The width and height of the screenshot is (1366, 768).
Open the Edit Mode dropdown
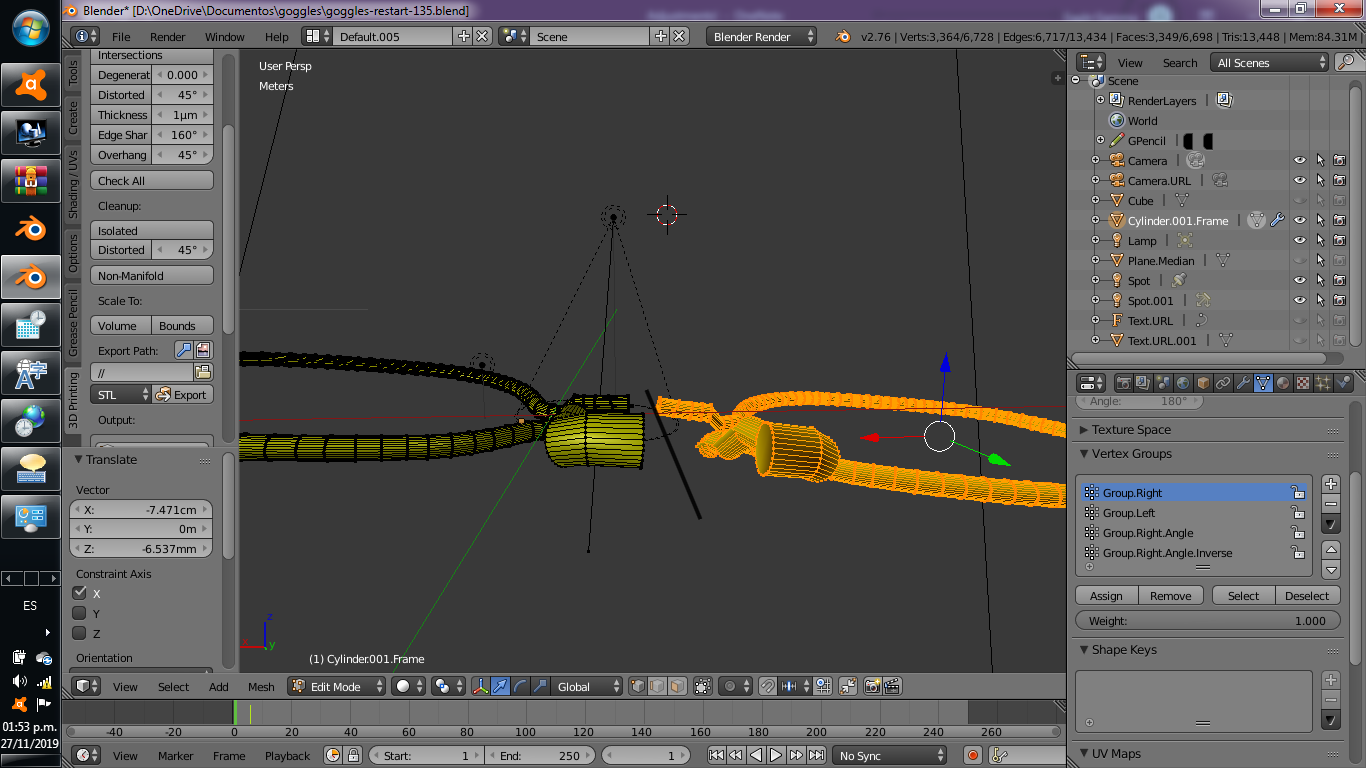pyautogui.click(x=337, y=686)
